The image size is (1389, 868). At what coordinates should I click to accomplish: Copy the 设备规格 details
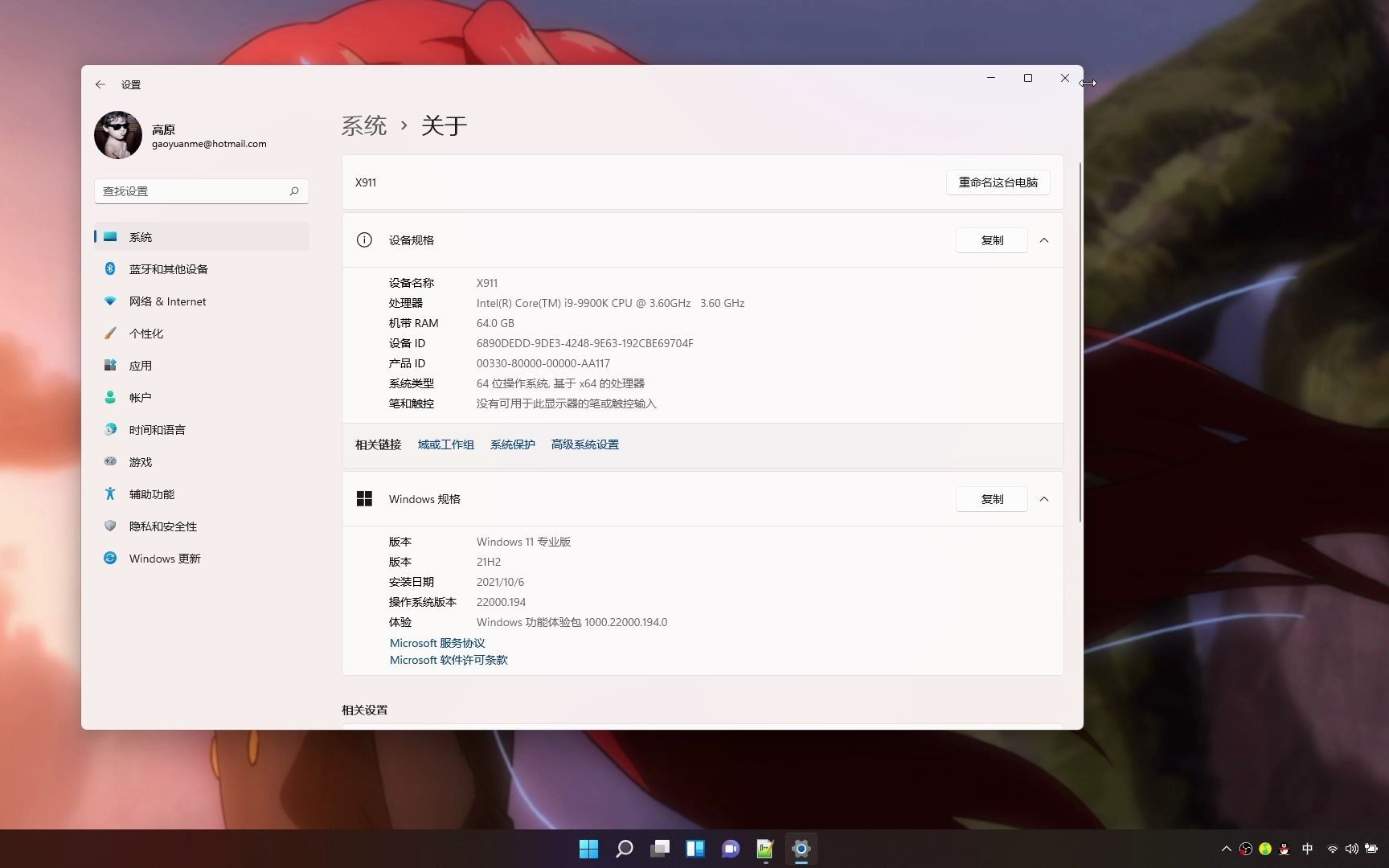992,240
